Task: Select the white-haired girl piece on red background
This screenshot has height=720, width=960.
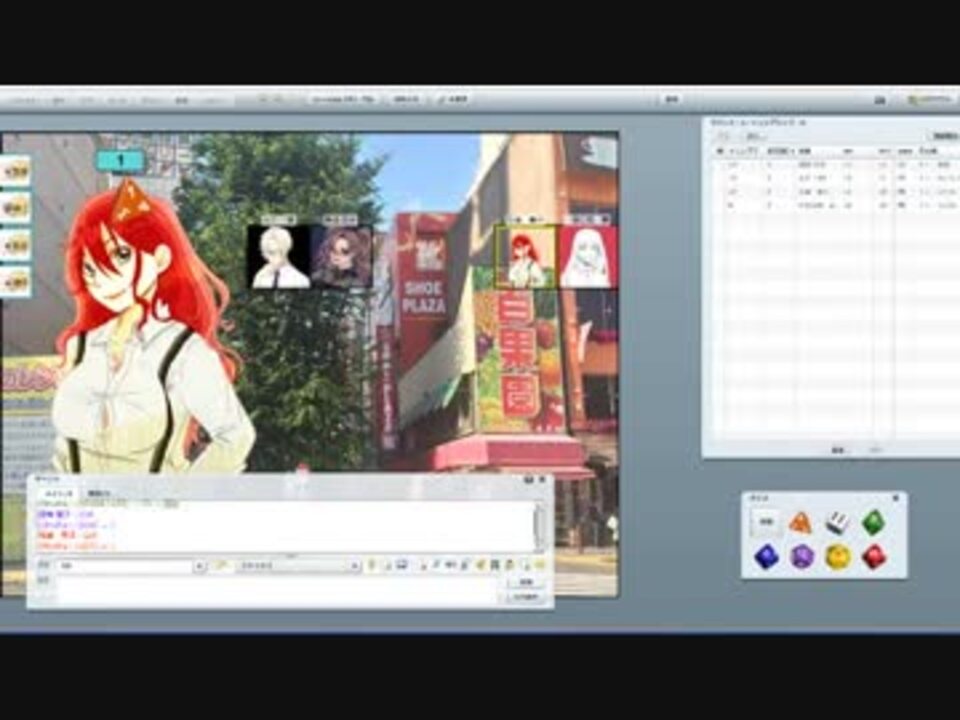Action: [587, 257]
